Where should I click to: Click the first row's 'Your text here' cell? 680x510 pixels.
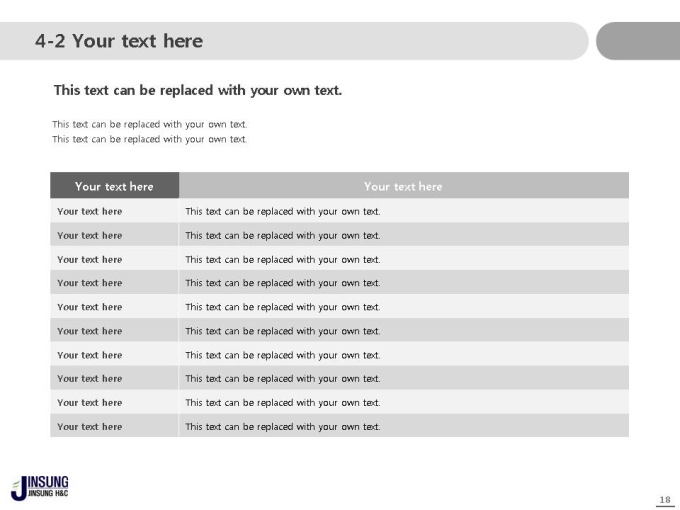[x=114, y=211]
